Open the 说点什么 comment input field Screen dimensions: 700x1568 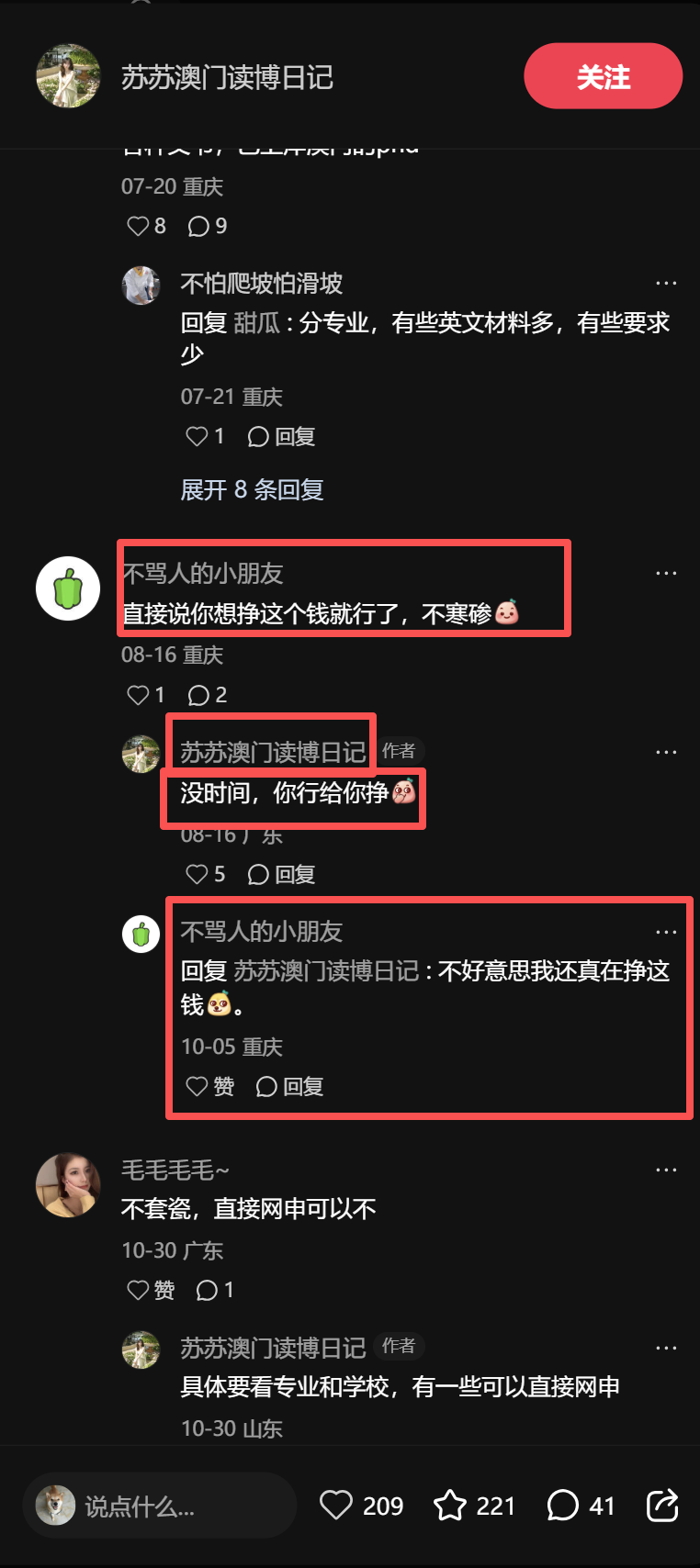coord(159,1506)
